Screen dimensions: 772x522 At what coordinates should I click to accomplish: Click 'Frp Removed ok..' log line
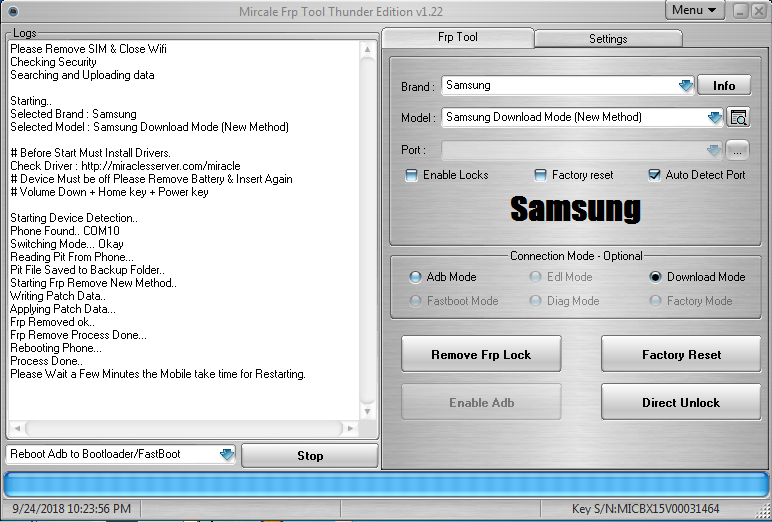[52, 322]
